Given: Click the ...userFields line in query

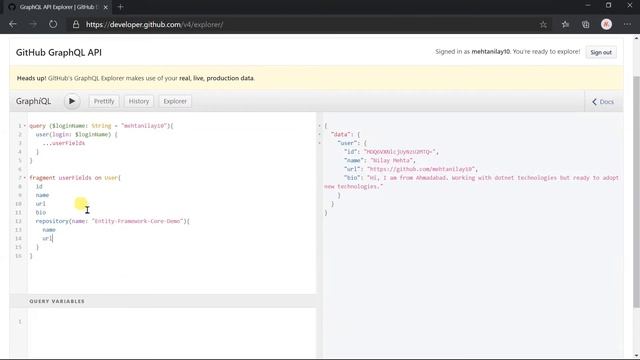Looking at the screenshot, I should (64, 143).
